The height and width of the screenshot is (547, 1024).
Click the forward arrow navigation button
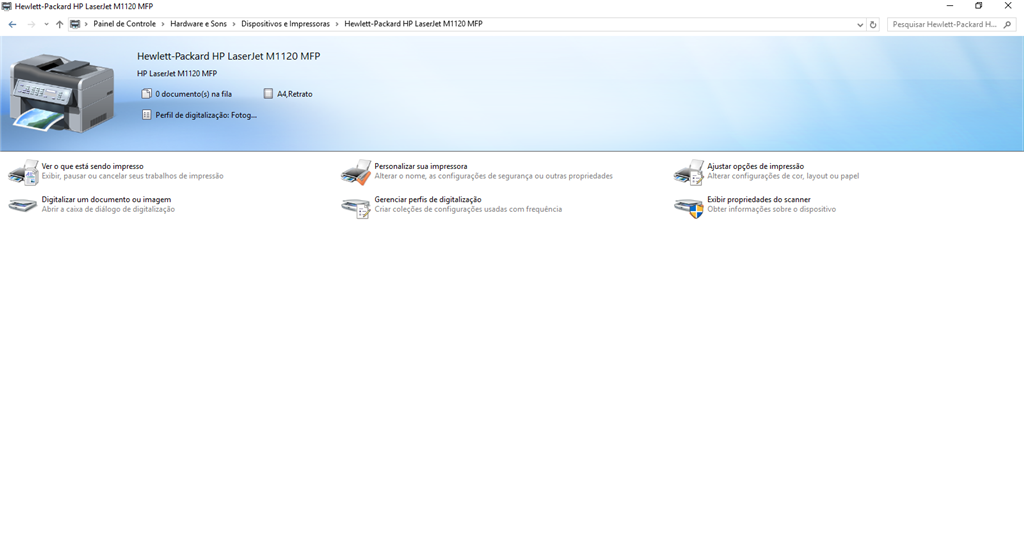pyautogui.click(x=31, y=24)
